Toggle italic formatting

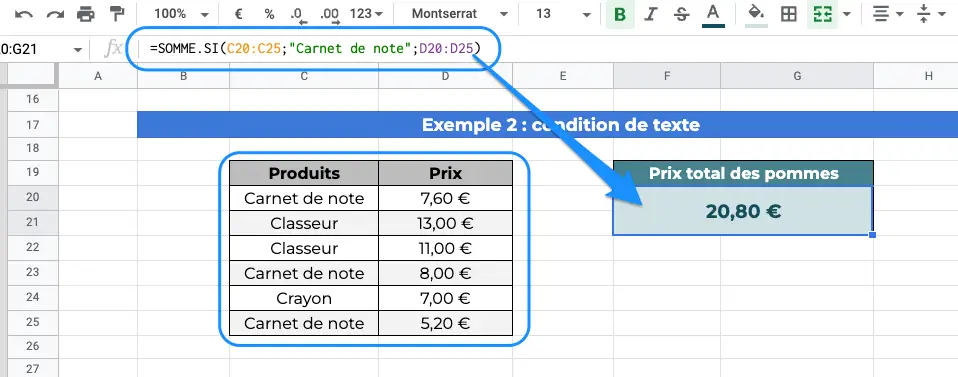[651, 14]
